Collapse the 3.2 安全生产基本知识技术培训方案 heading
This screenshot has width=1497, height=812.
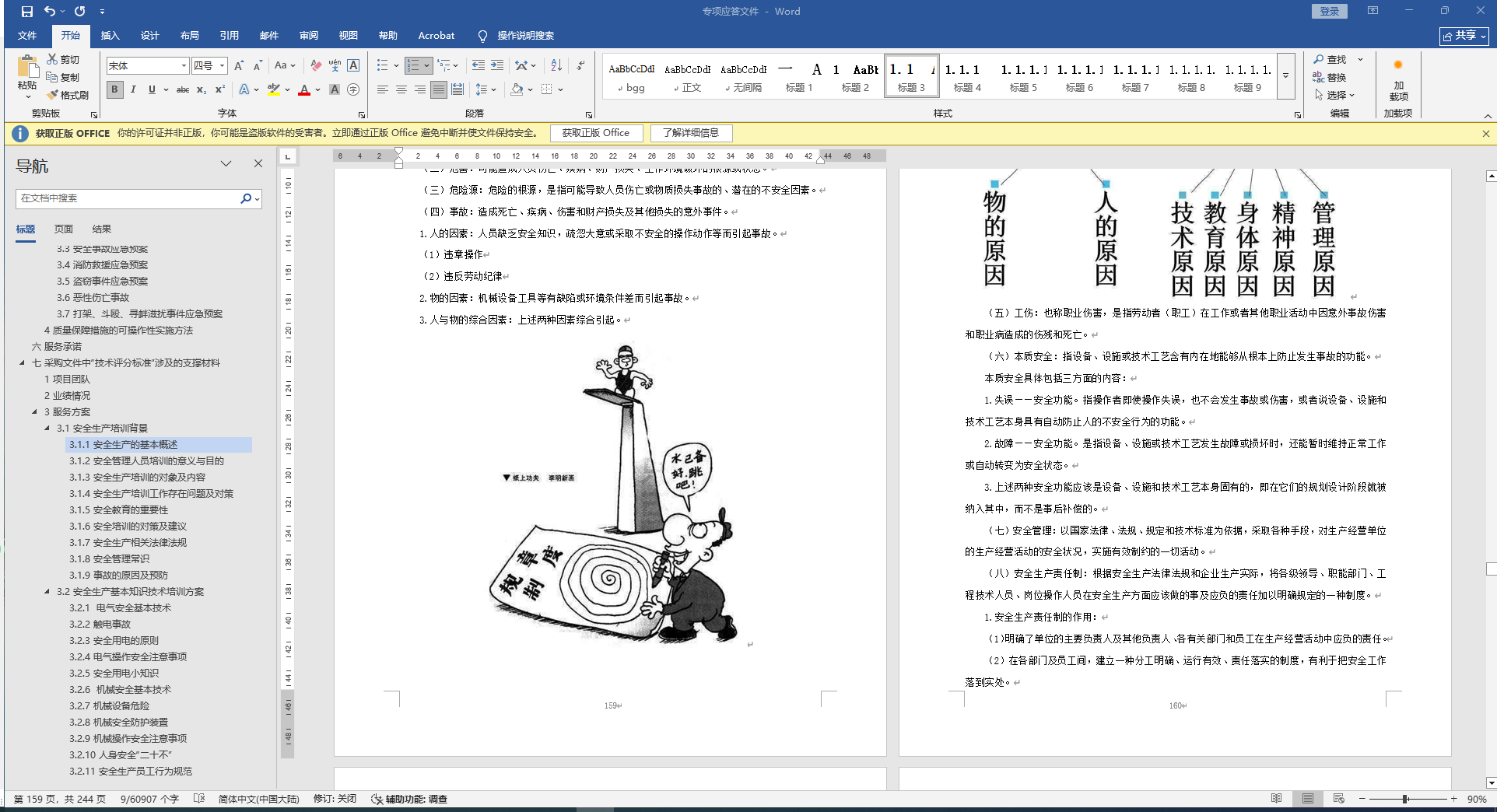click(x=47, y=591)
